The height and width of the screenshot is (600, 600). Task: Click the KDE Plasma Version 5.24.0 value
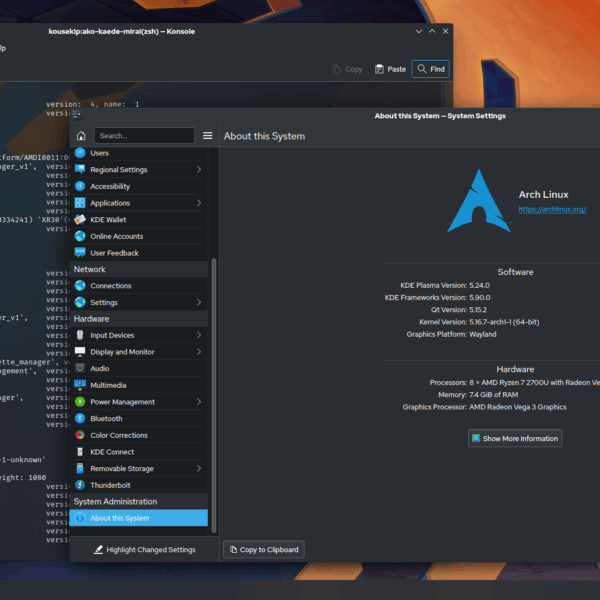(x=479, y=285)
